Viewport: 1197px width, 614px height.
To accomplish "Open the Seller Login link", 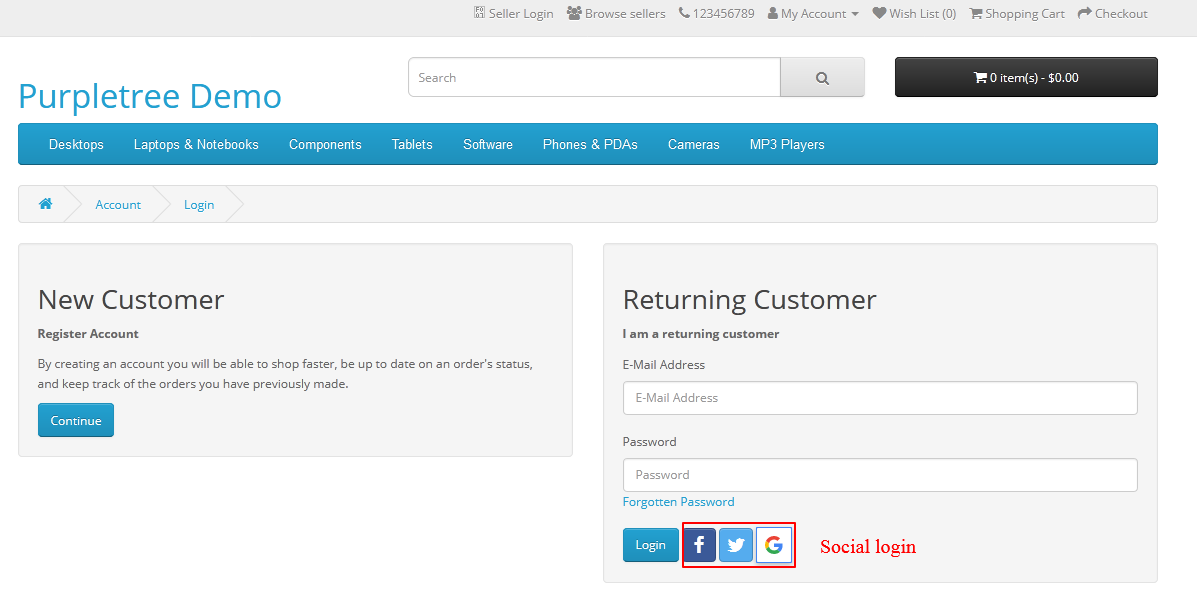I will click(513, 14).
